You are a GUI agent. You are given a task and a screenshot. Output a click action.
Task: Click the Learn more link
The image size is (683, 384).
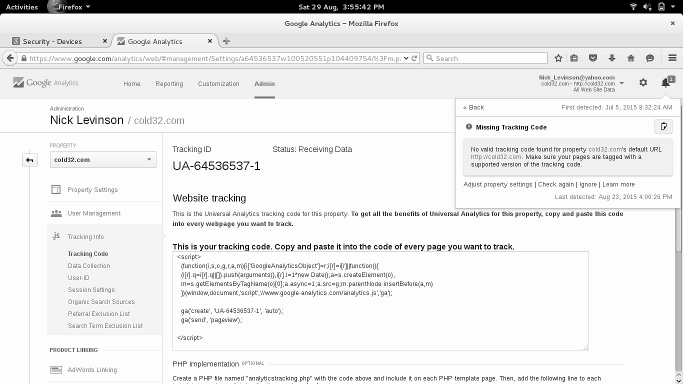point(619,184)
